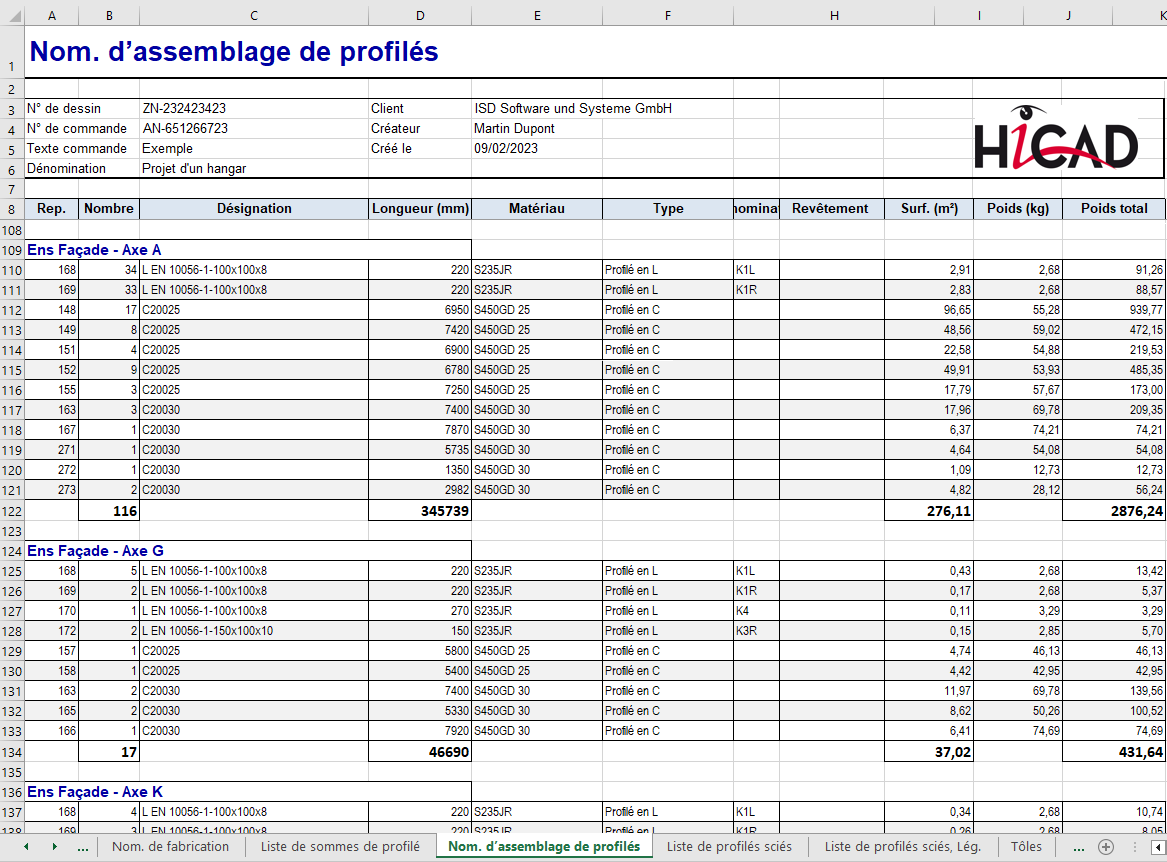Viewport: 1167px width, 862px height.
Task: Select column A header
Action: click(x=51, y=15)
